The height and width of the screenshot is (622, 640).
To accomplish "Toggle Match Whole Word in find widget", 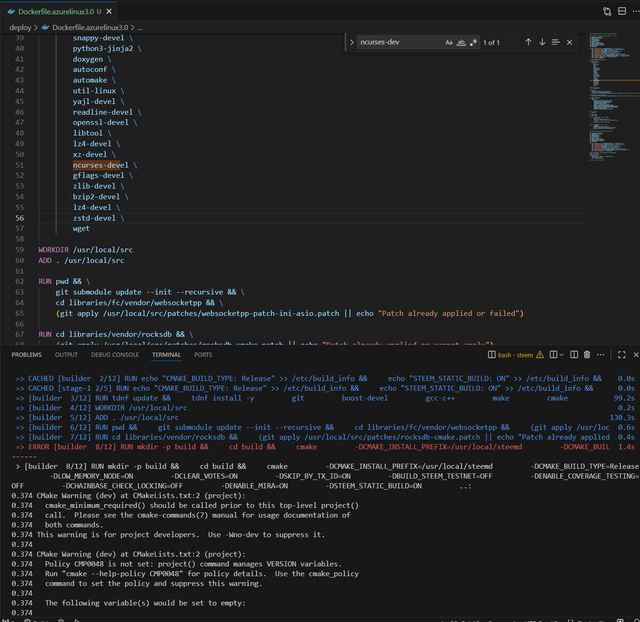I will 461,42.
